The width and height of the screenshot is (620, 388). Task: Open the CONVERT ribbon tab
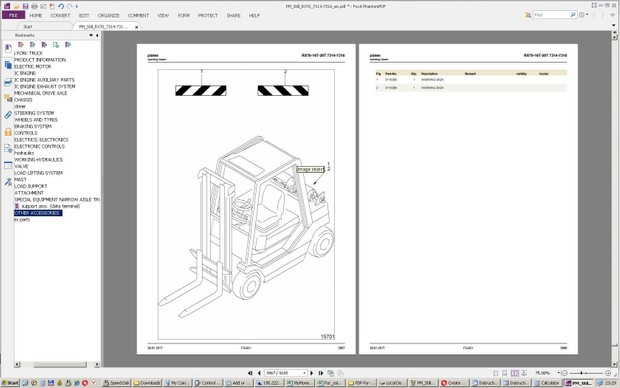coord(60,15)
